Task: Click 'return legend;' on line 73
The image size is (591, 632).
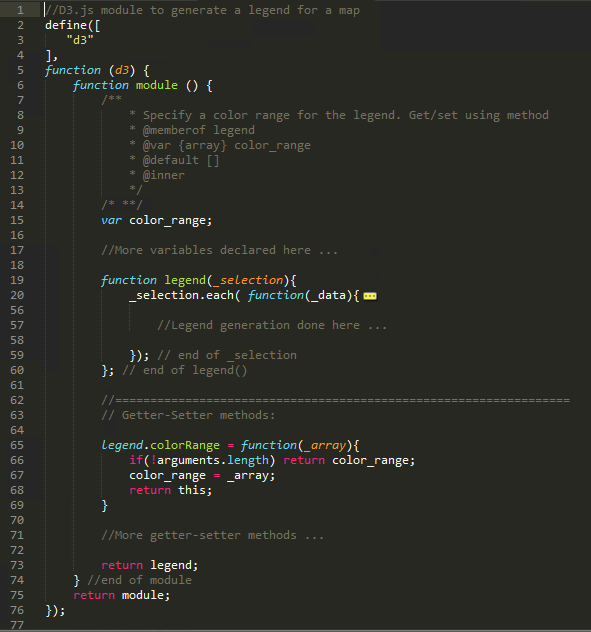Action: click(x=150, y=565)
